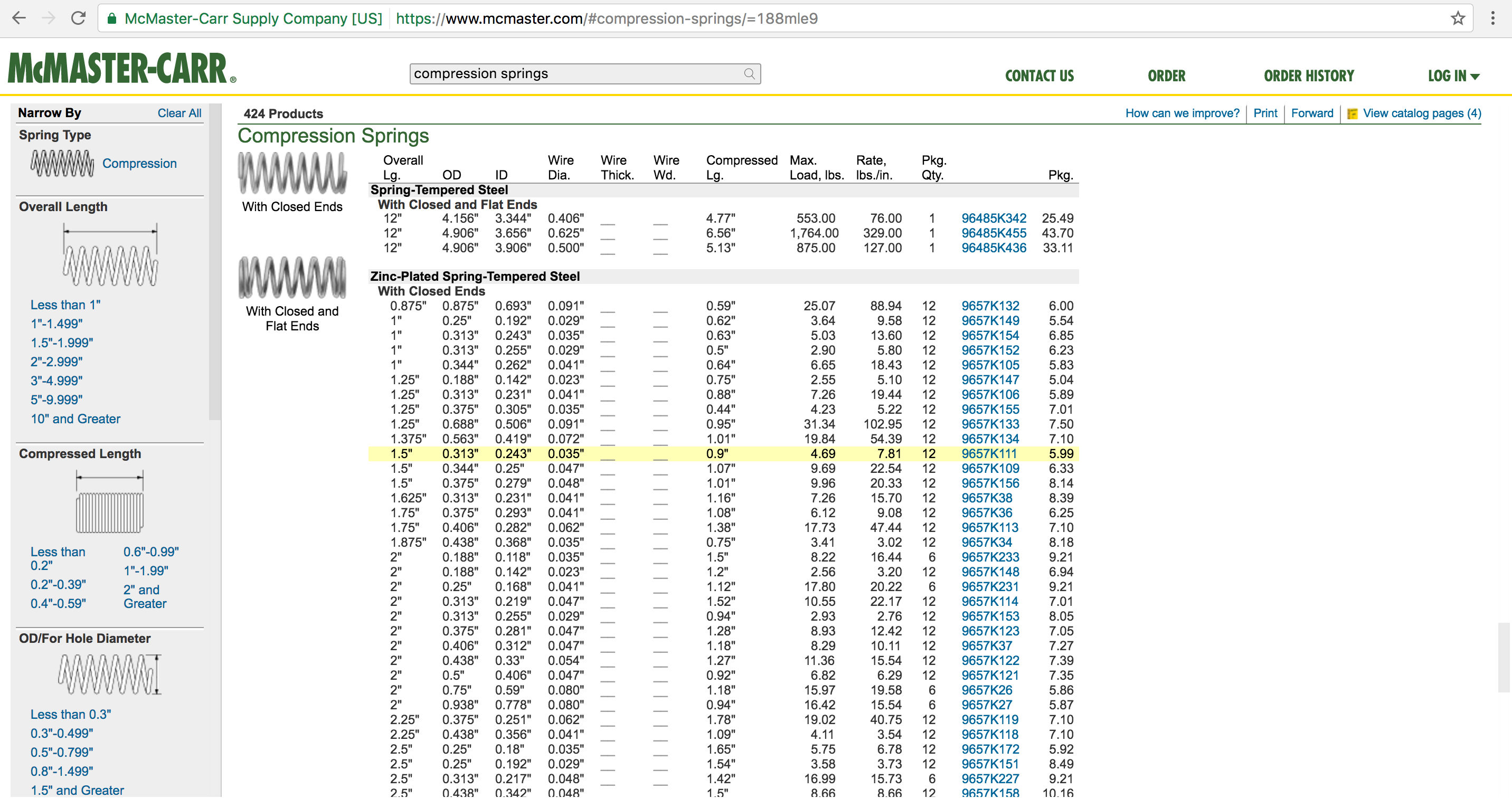1512x798 pixels.
Task: Bookmark page with the star icon
Action: tap(1458, 18)
